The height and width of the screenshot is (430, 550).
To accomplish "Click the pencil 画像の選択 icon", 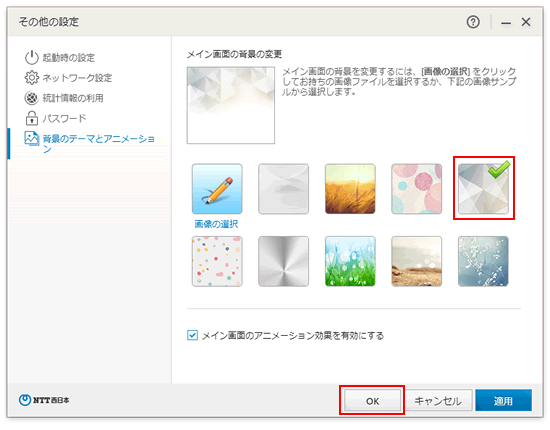I will click(x=217, y=189).
